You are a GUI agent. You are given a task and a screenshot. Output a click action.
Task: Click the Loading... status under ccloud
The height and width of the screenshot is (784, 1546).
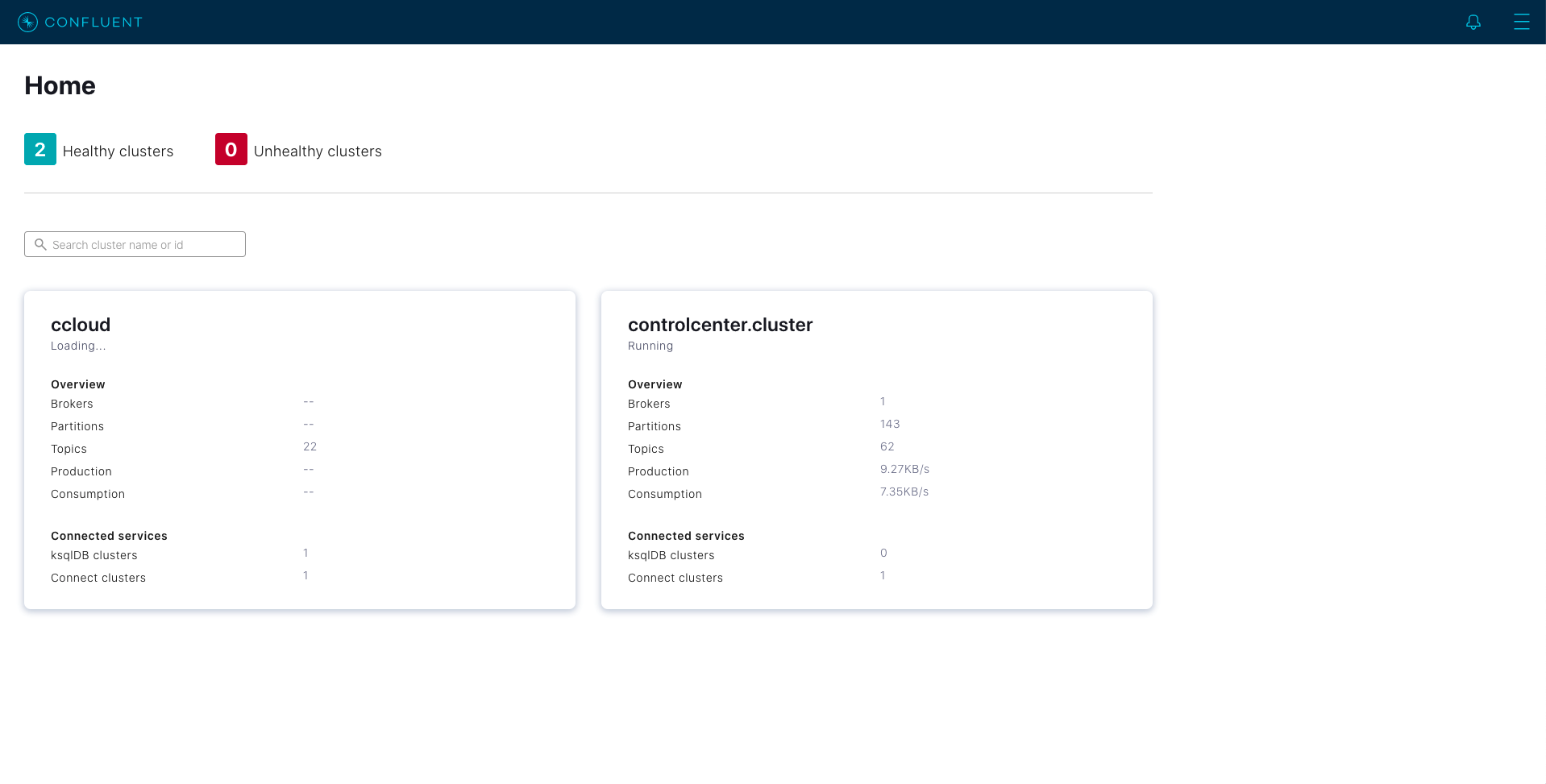point(78,346)
